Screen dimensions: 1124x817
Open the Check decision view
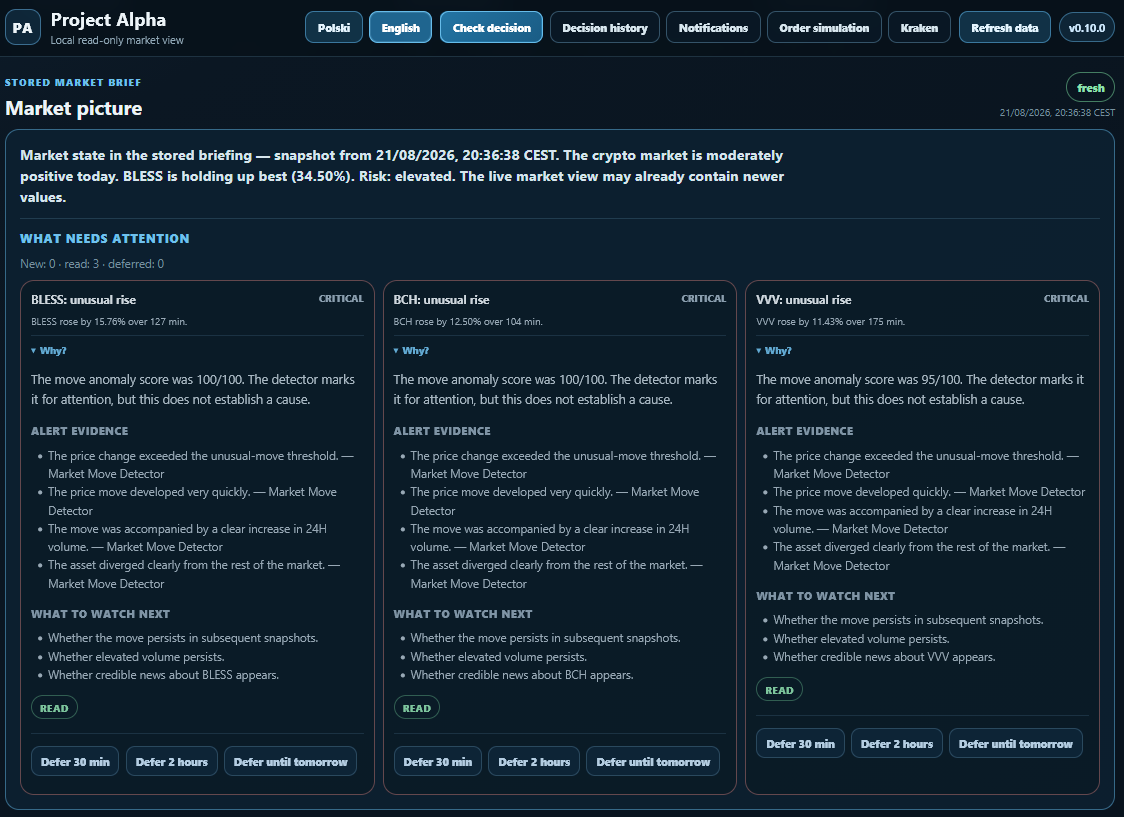pyautogui.click(x=492, y=28)
